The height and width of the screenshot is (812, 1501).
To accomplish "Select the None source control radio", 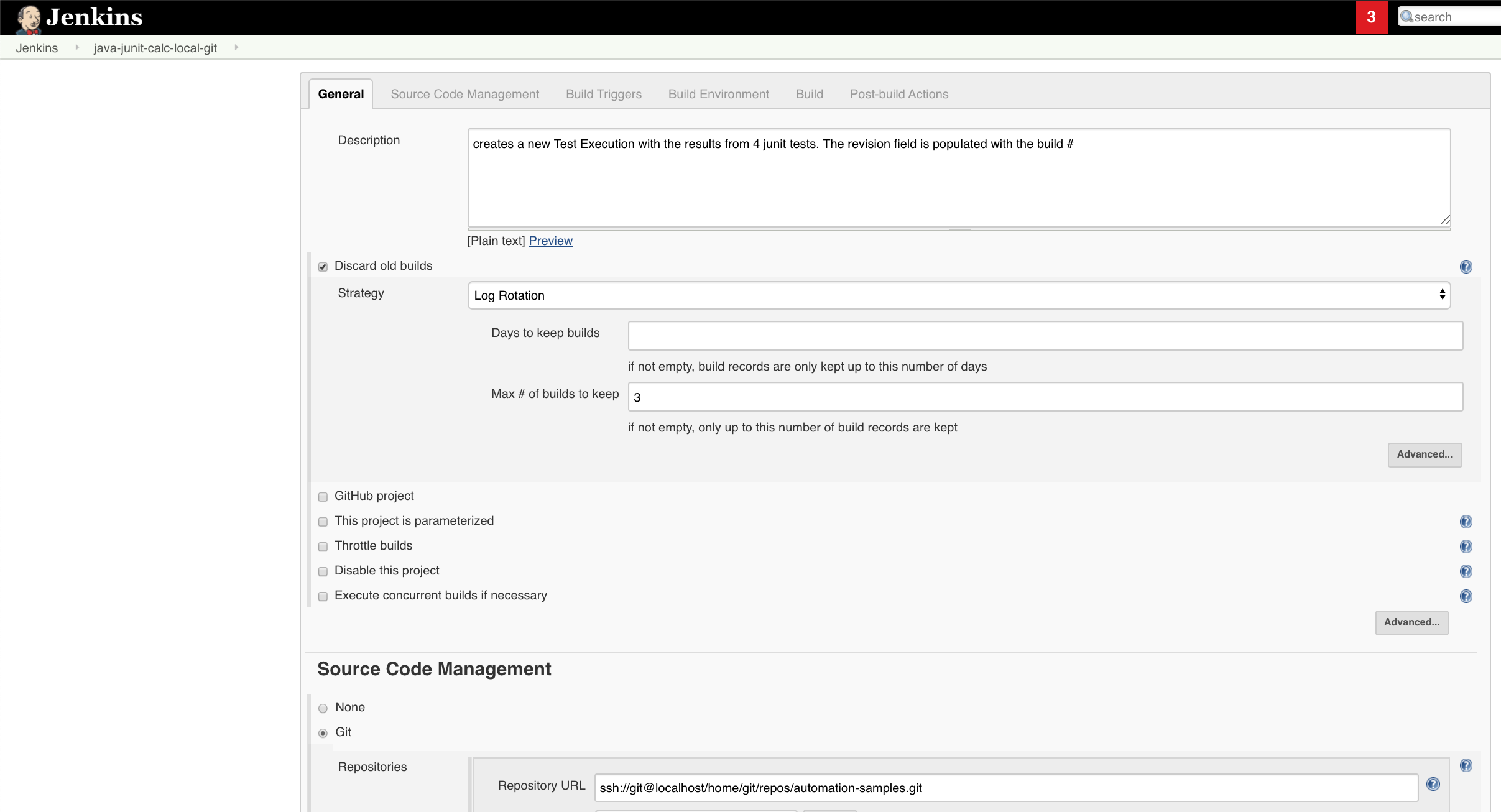I will tap(323, 708).
